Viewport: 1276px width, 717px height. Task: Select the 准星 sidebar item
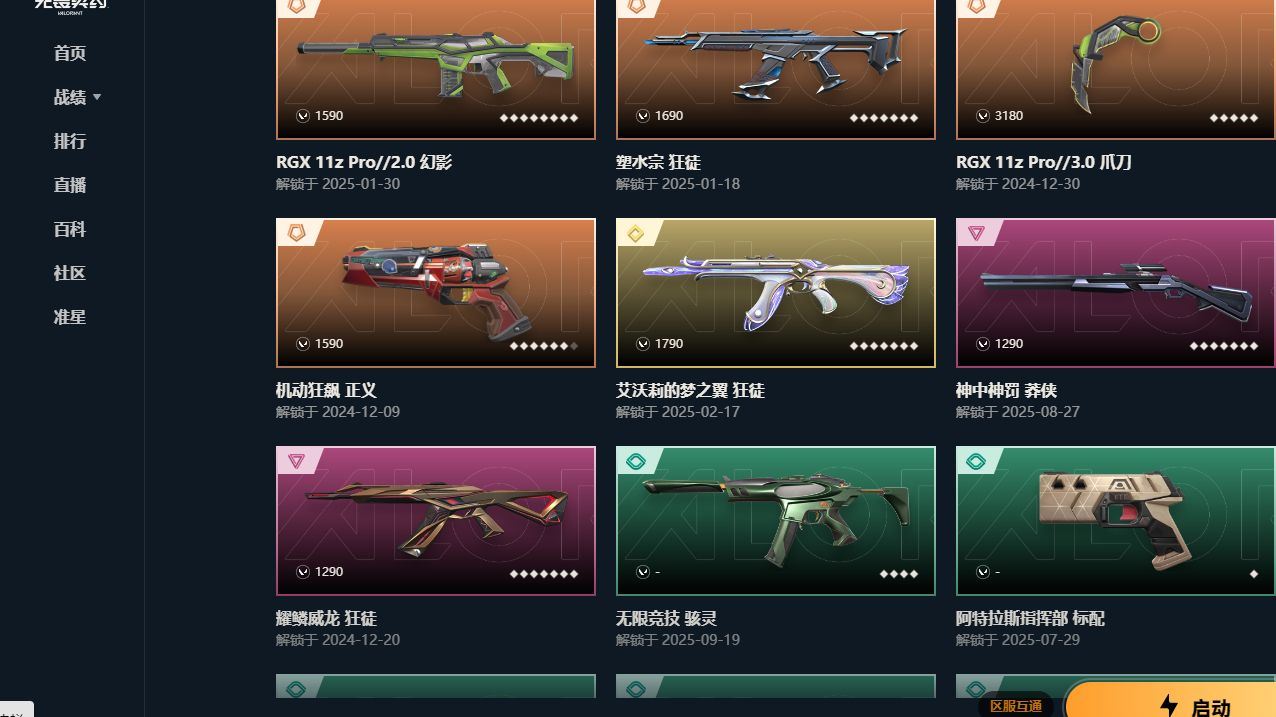click(x=70, y=317)
